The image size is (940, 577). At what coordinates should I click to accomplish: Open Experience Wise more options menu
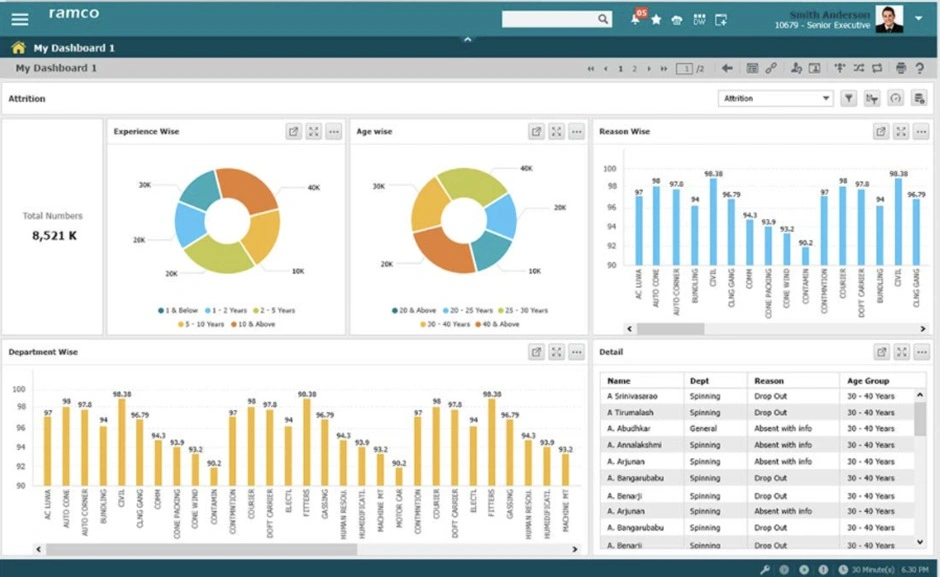(x=334, y=131)
